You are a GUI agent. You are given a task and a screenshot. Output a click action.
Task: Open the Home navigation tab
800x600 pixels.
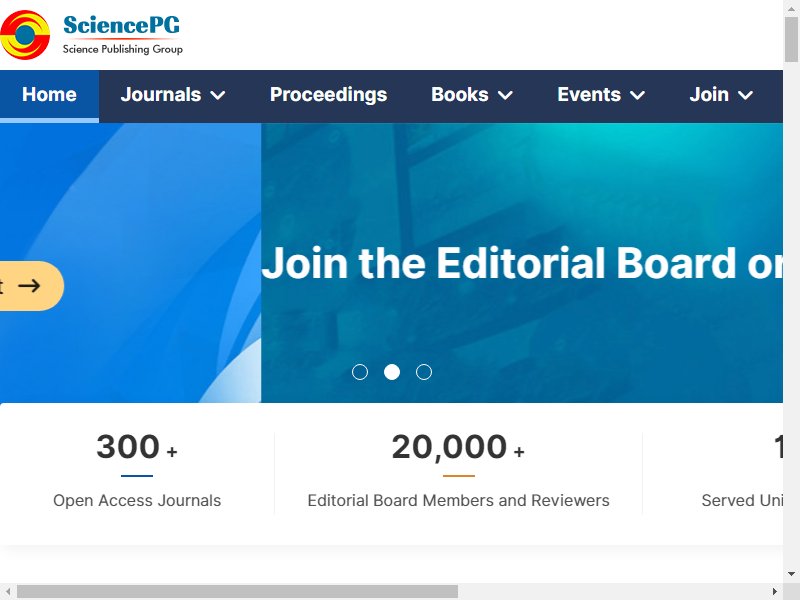point(49,96)
